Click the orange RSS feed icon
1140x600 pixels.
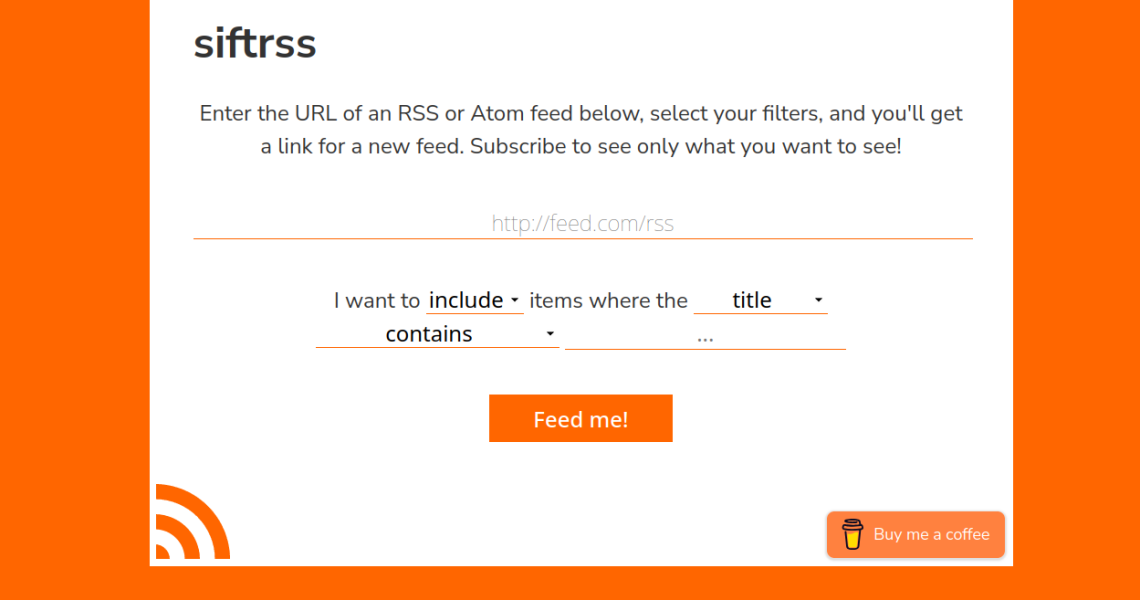191,524
